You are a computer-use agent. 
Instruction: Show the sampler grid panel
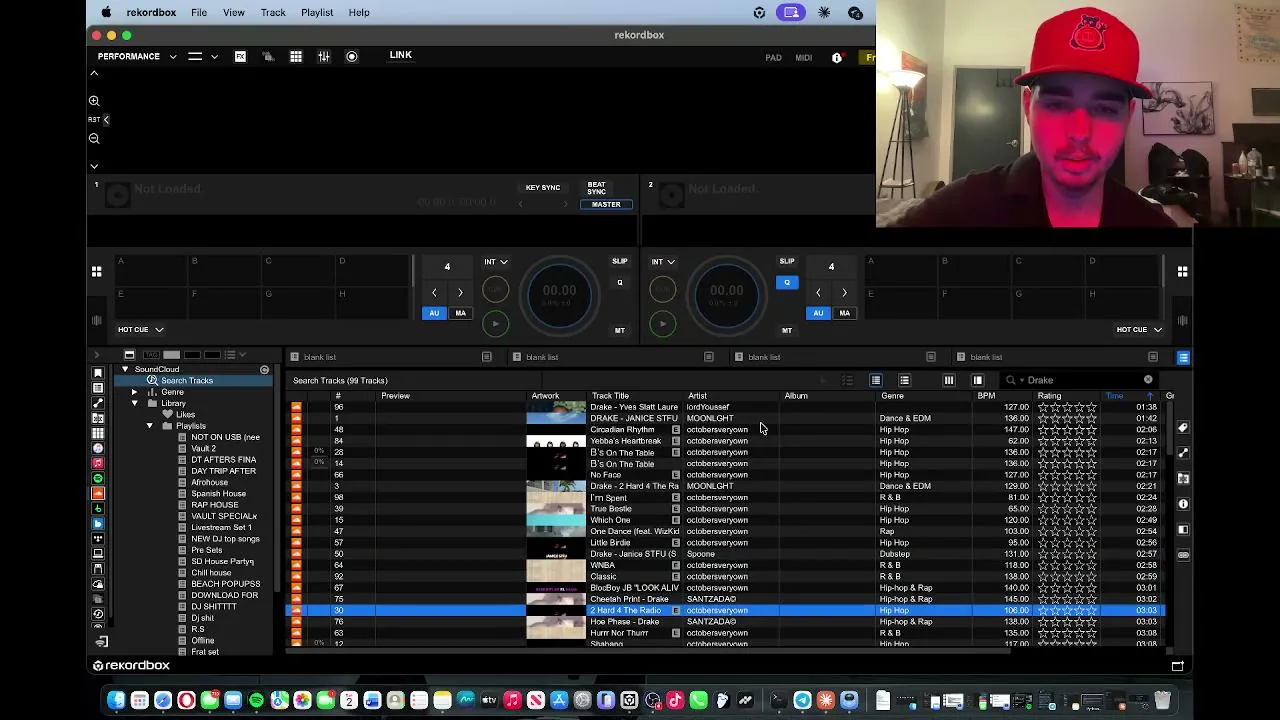click(296, 57)
